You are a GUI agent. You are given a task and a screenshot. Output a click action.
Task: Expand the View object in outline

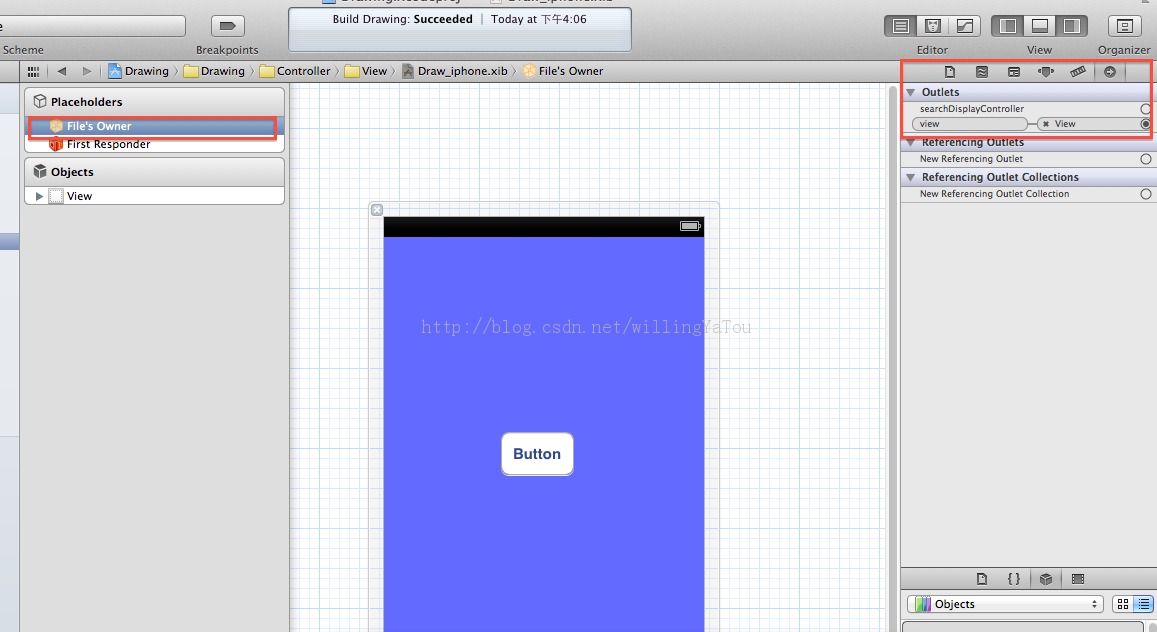coord(39,197)
